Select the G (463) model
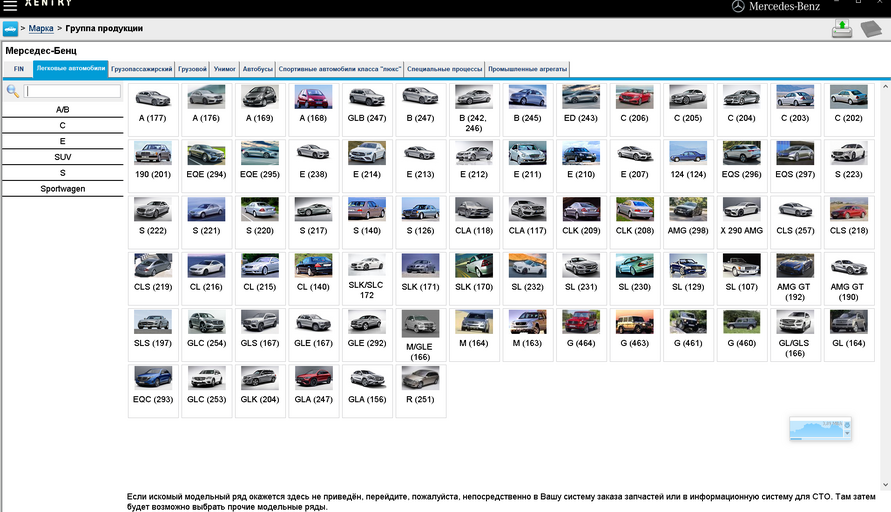The width and height of the screenshot is (891, 512). pyautogui.click(x=634, y=335)
